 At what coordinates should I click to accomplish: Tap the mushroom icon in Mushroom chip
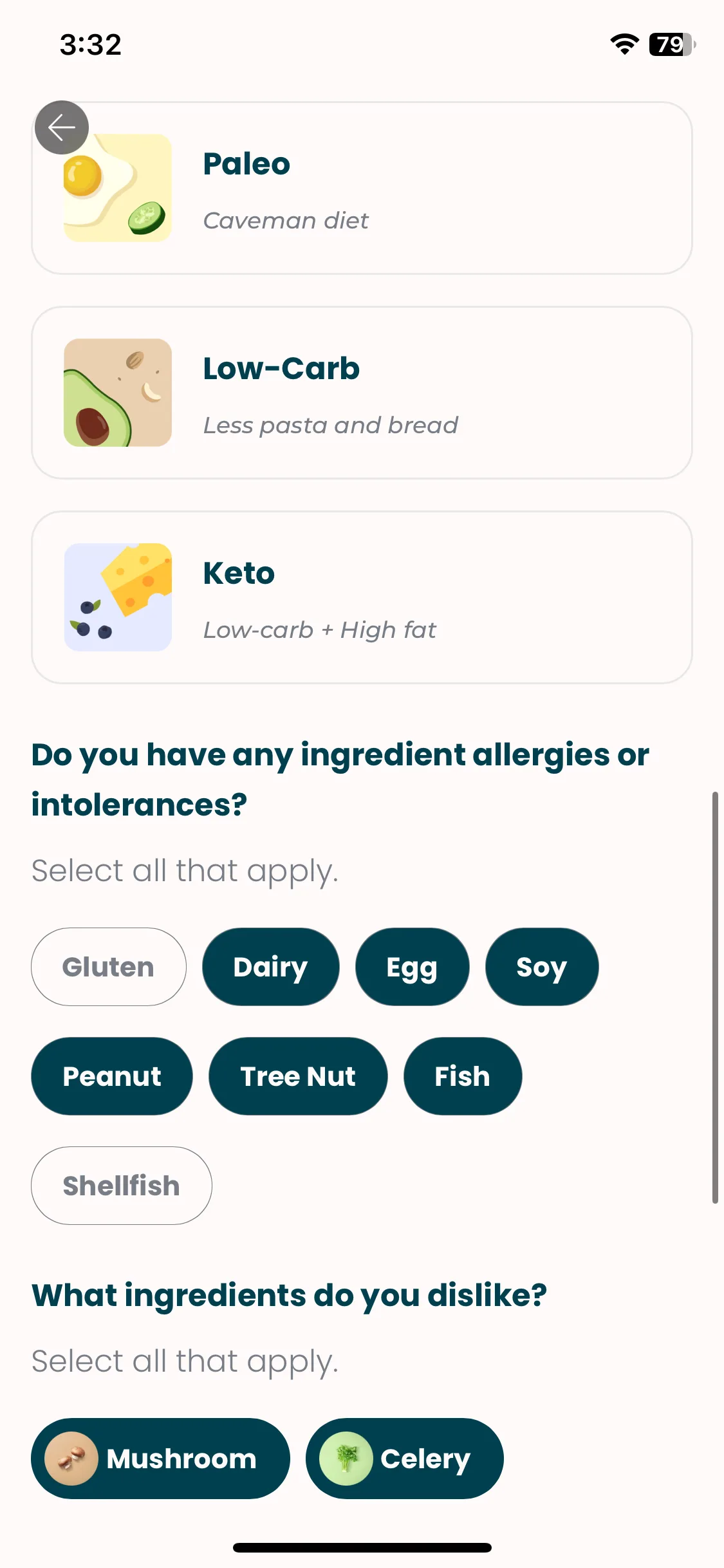pos(71,1459)
